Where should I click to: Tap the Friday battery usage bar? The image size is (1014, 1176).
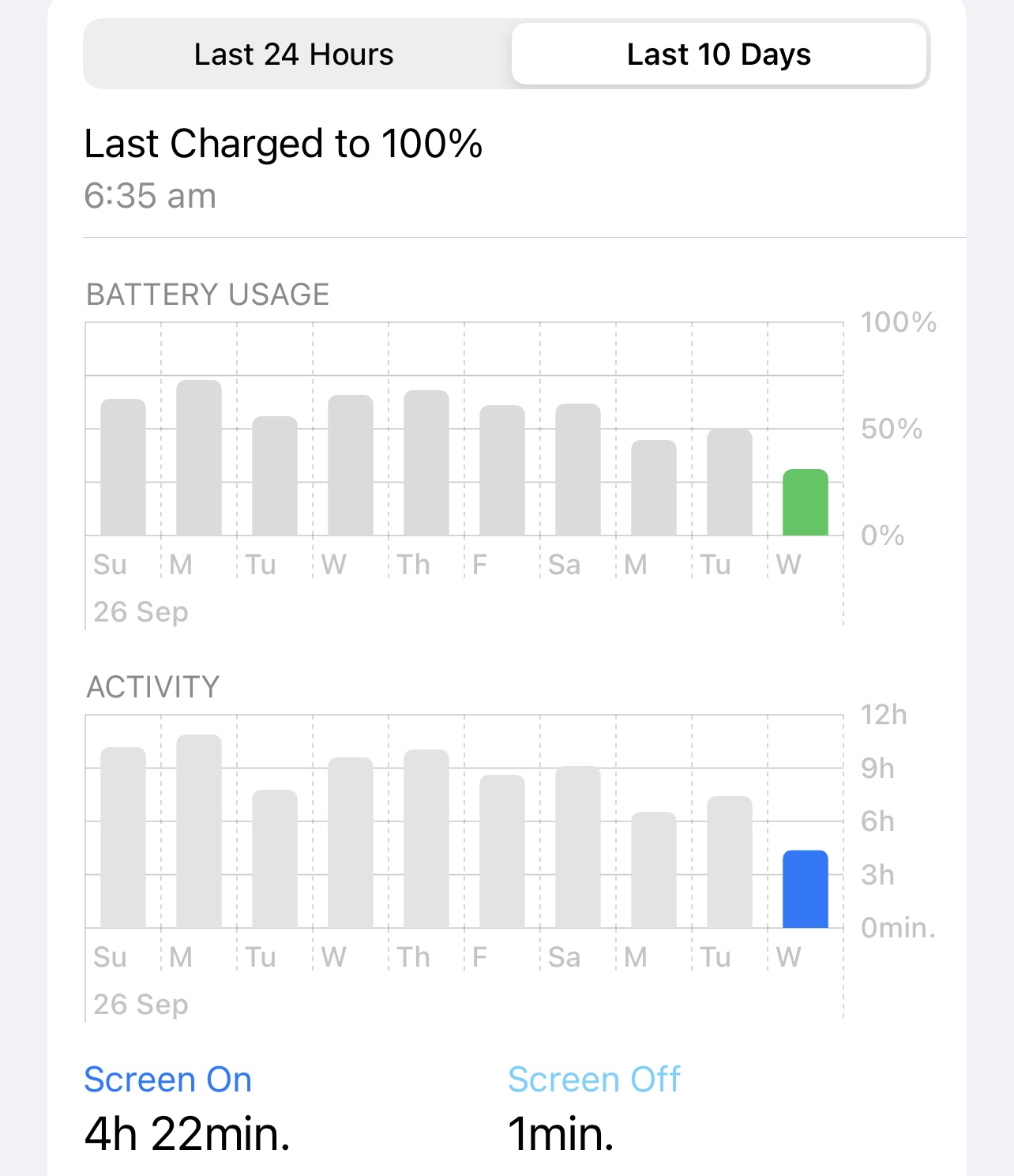pyautogui.click(x=502, y=470)
